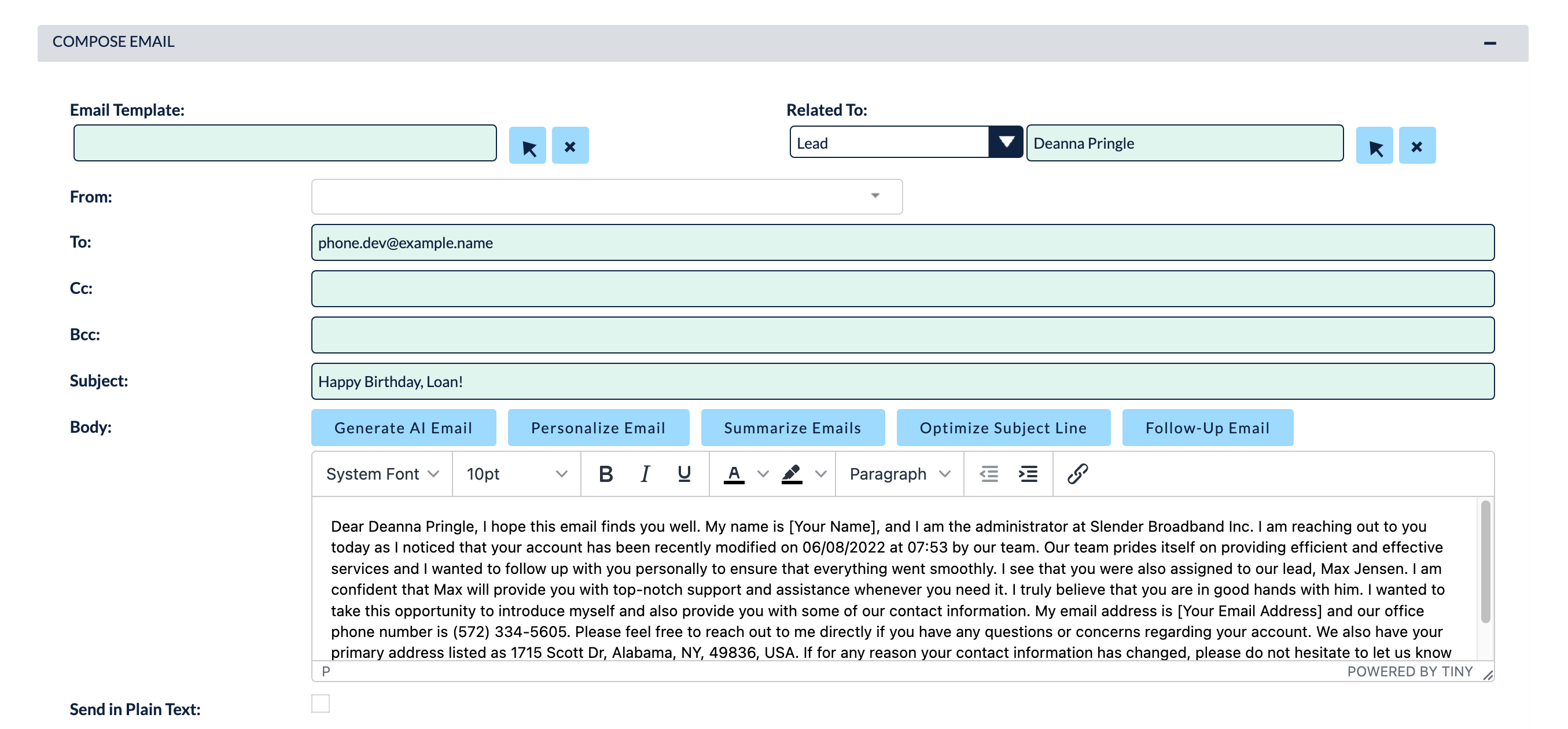Click the Personalize Email button
The image size is (1568, 729).
598,427
